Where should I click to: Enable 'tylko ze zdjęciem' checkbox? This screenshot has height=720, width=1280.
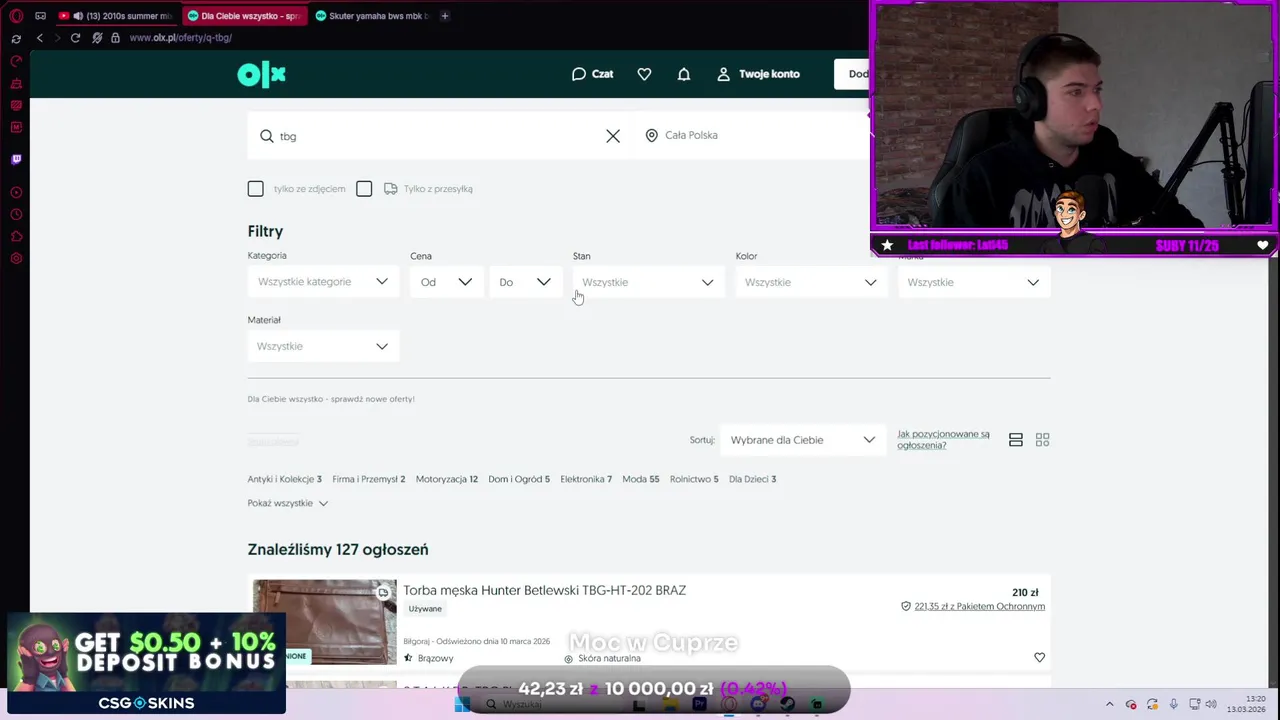tap(256, 189)
